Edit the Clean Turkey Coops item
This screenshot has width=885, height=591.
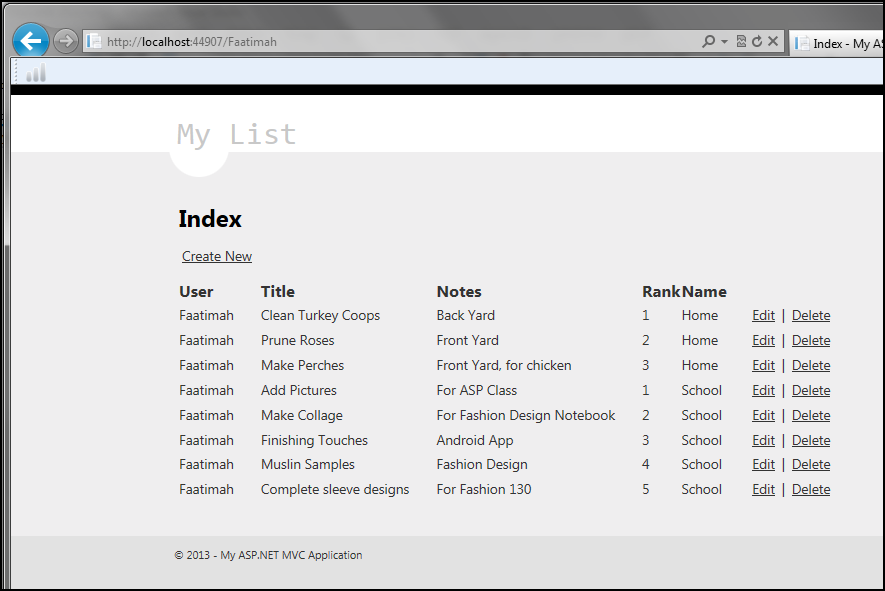[763, 316]
